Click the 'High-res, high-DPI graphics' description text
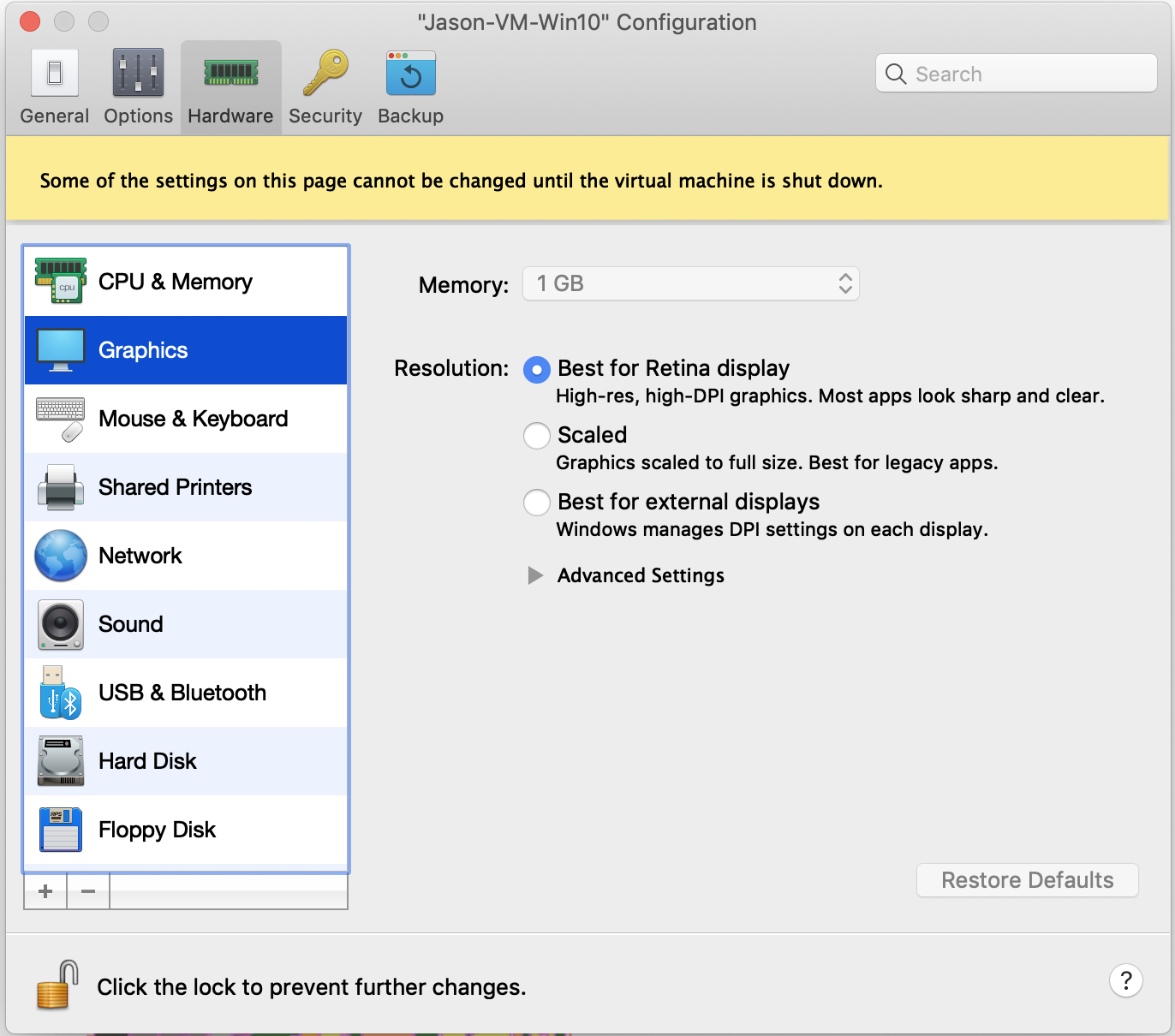 pyautogui.click(x=831, y=396)
